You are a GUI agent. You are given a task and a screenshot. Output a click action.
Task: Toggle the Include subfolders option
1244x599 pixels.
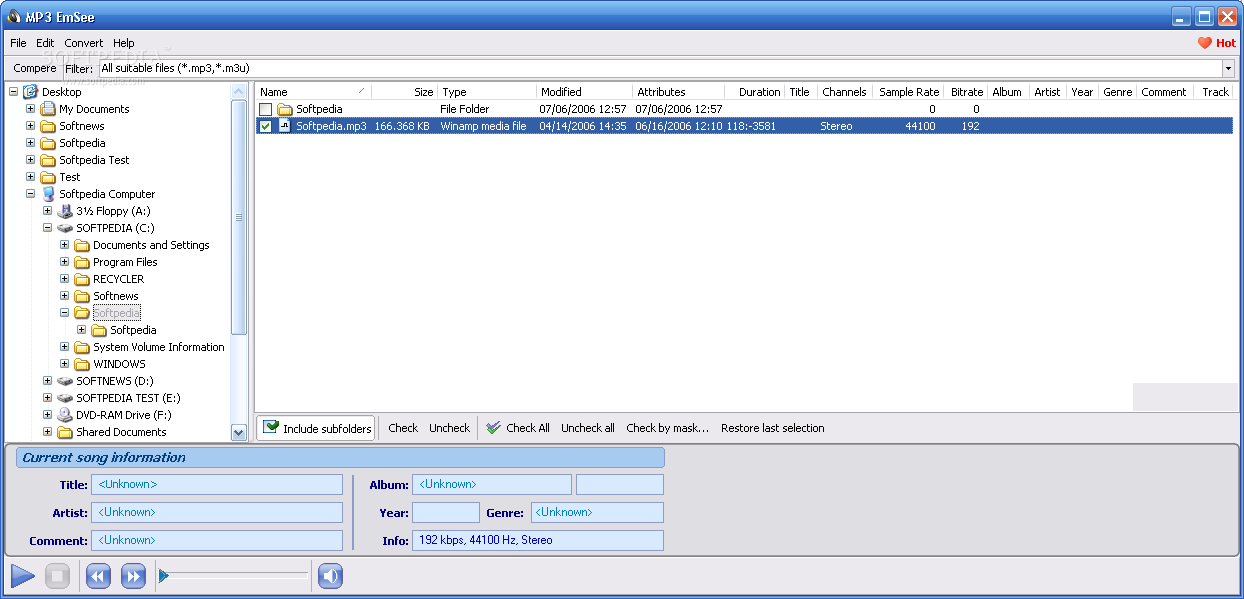click(316, 428)
